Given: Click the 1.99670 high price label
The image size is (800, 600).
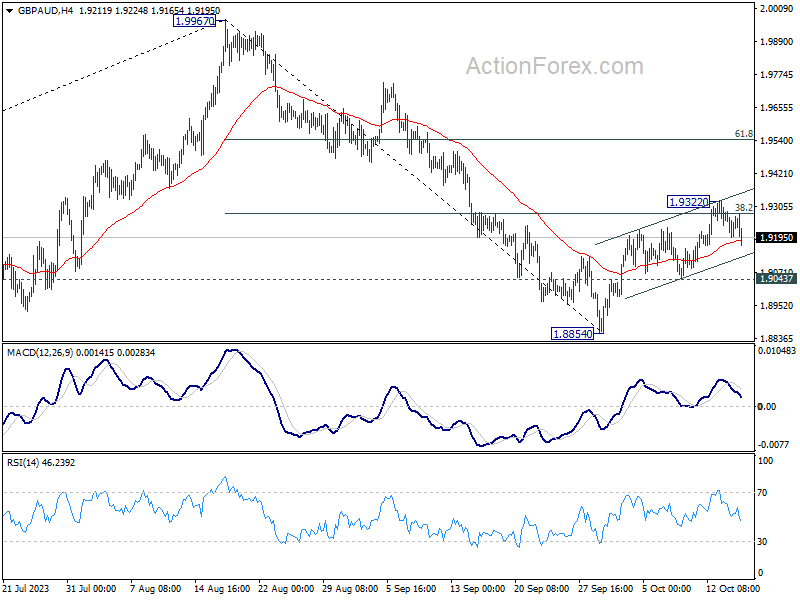Looking at the screenshot, I should 194,21.
